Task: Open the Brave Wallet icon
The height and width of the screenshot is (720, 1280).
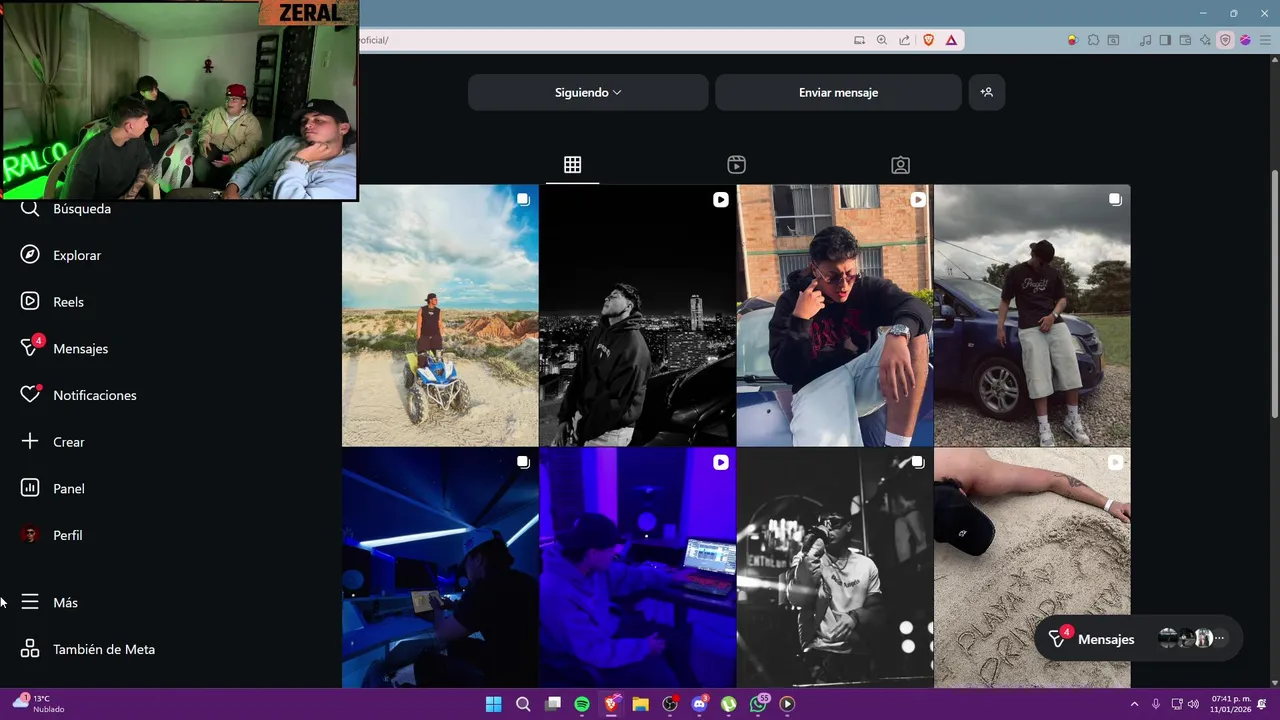Action: coord(1185,40)
